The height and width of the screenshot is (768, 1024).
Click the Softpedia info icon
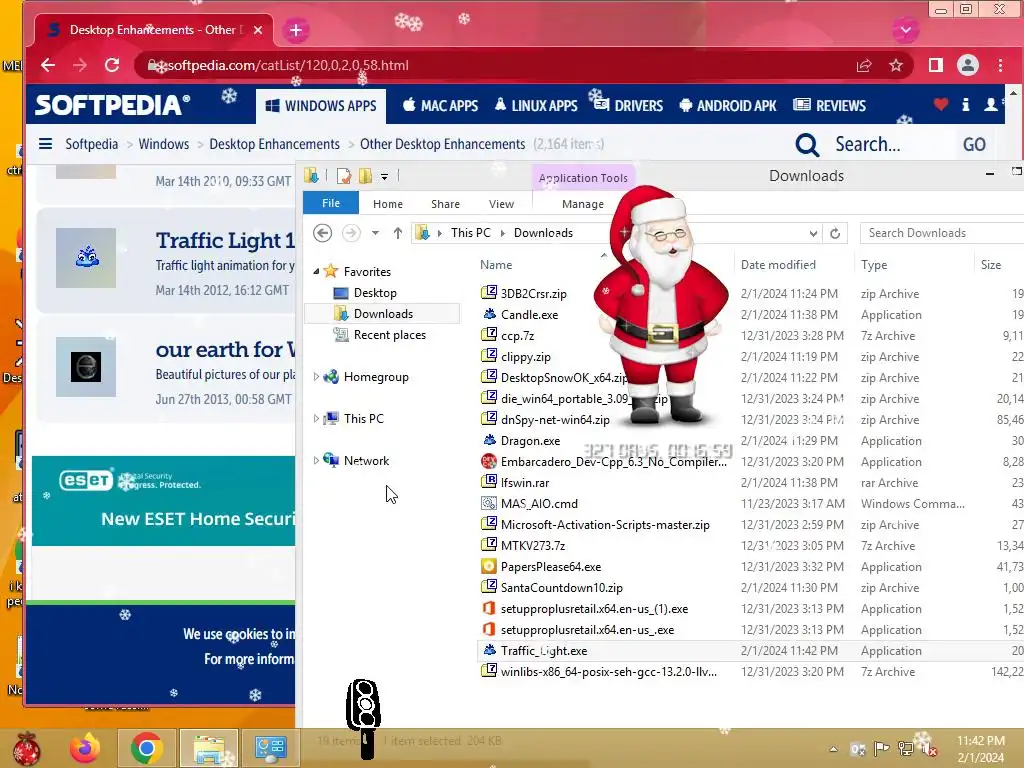pyautogui.click(x=966, y=104)
